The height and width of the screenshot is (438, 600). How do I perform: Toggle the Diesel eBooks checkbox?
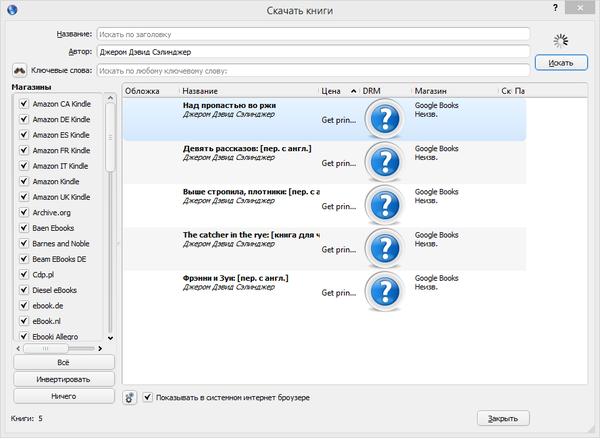pyautogui.click(x=24, y=290)
